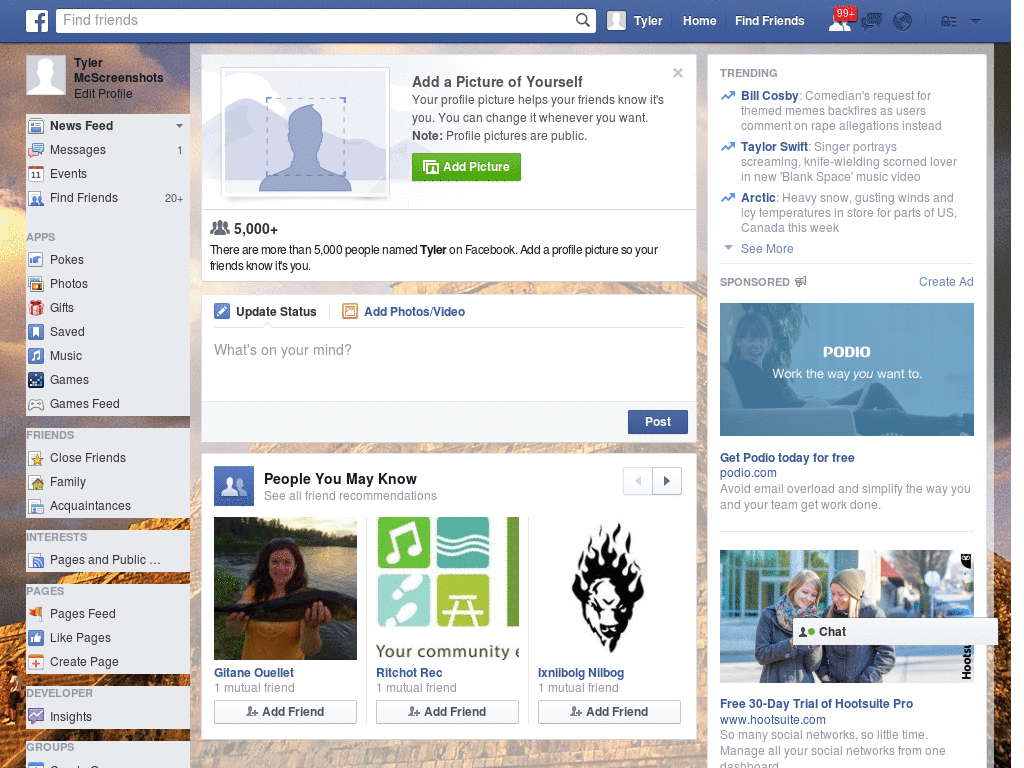Image resolution: width=1024 pixels, height=768 pixels.
Task: Switch to Update Status tab
Action: (x=265, y=312)
